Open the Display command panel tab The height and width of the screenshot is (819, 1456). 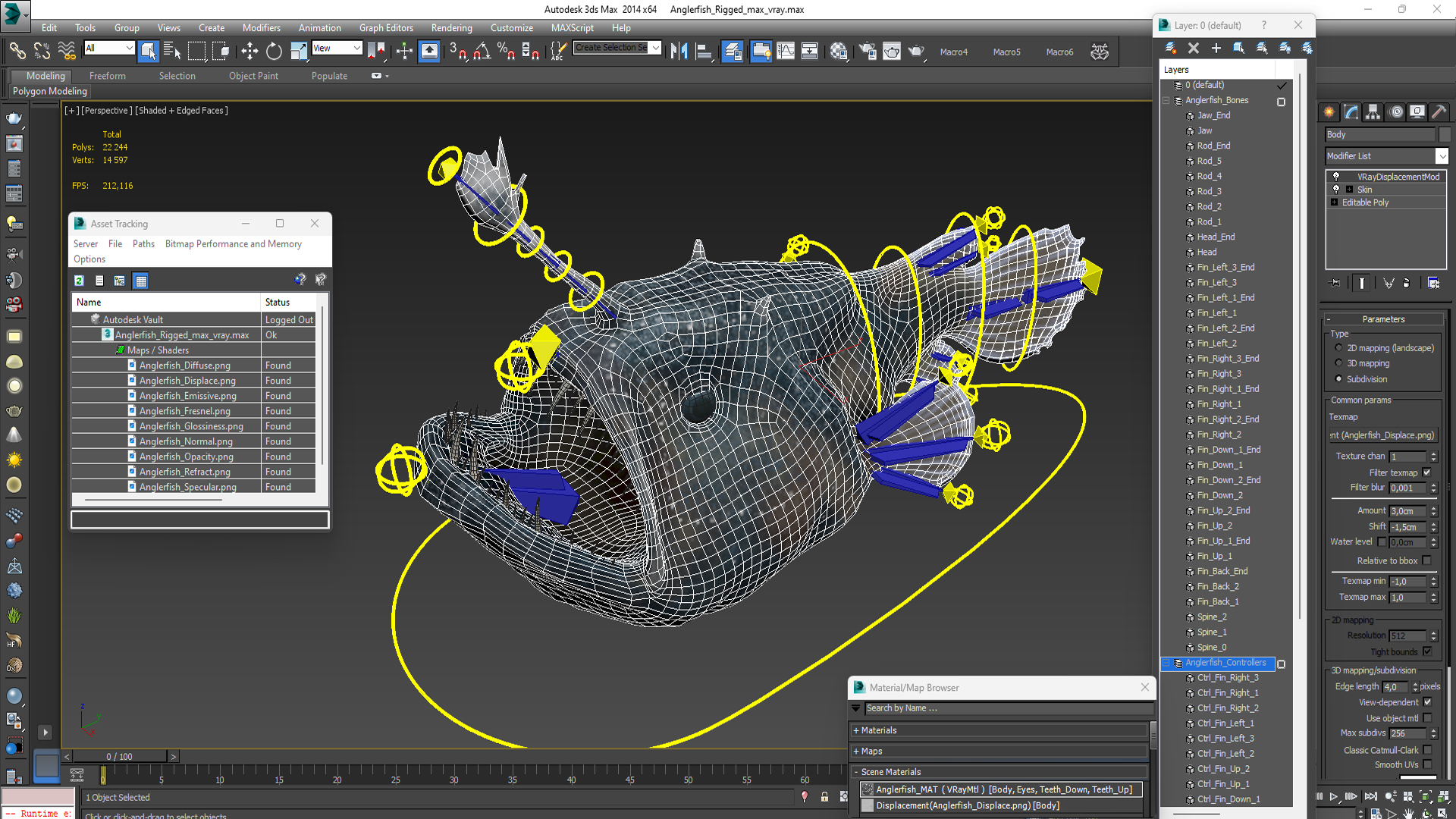click(1417, 112)
